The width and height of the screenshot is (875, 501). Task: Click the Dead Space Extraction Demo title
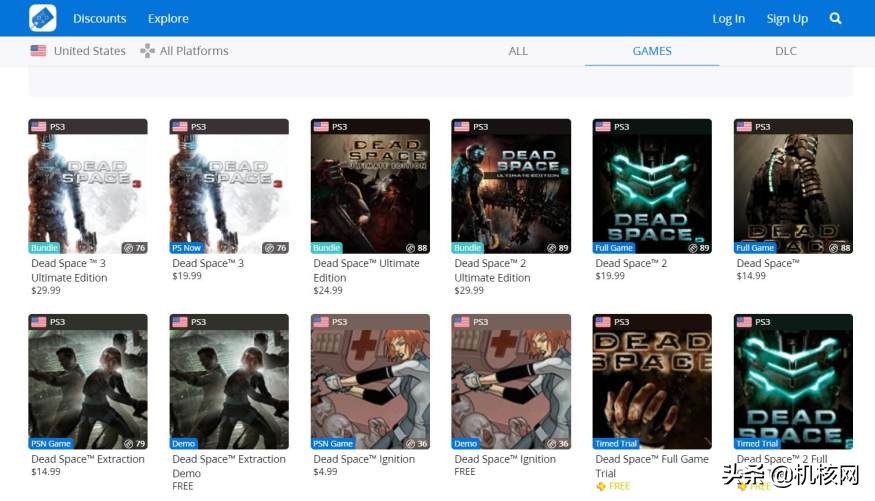(x=229, y=466)
